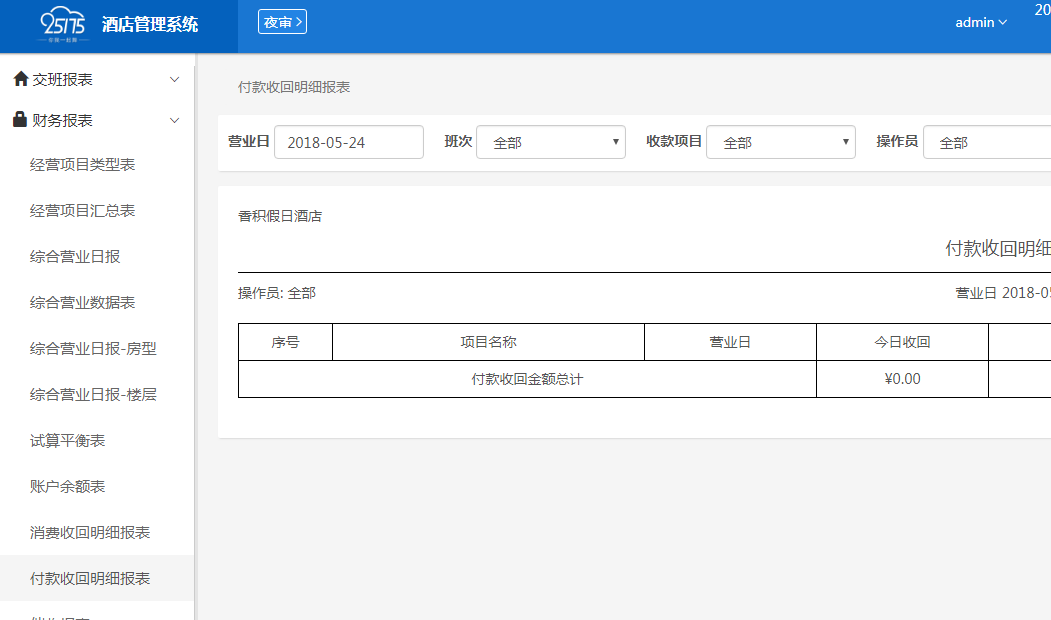Select 综合营业日报-房型 in sidebar

(x=93, y=349)
